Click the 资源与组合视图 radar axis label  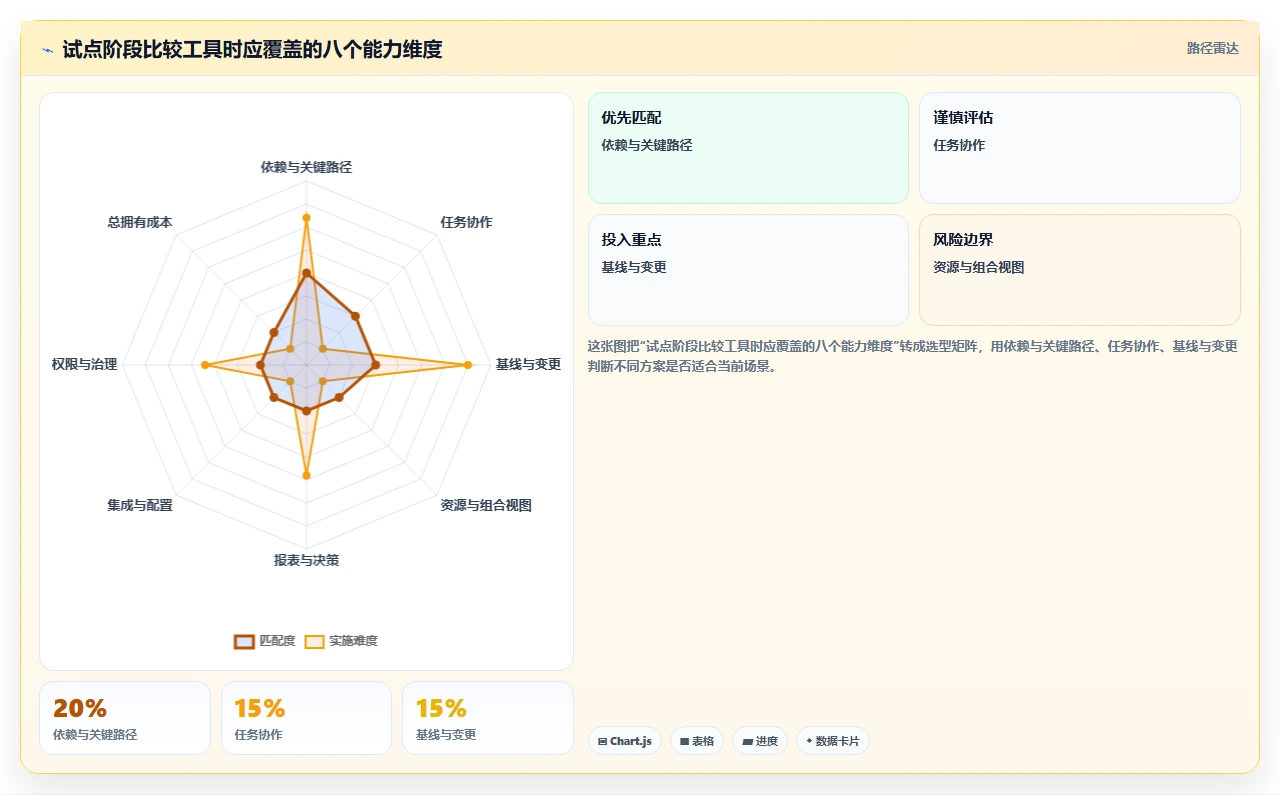pos(486,505)
